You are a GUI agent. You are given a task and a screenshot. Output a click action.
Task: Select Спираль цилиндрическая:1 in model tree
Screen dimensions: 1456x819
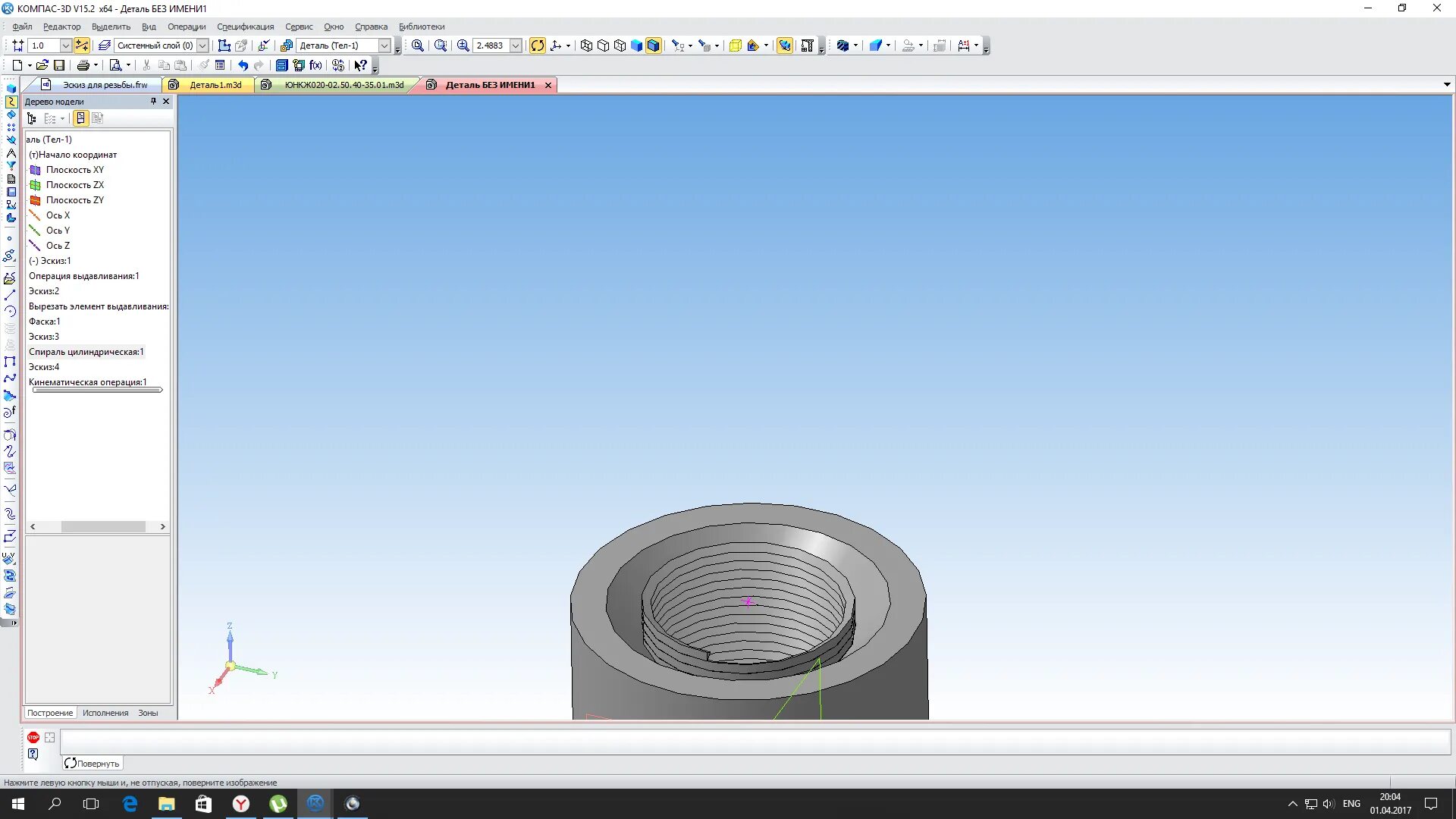(86, 352)
